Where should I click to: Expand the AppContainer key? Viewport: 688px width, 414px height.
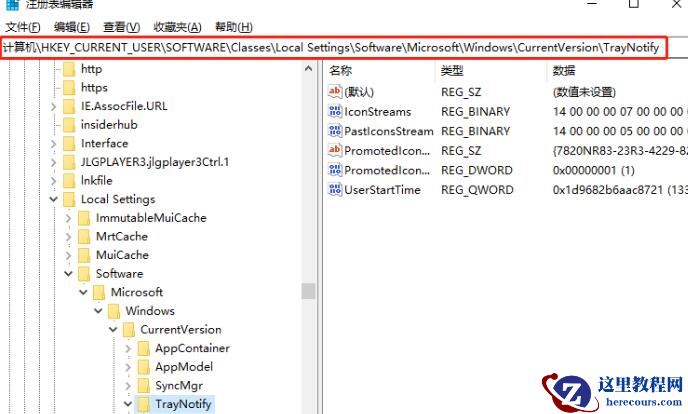point(128,349)
